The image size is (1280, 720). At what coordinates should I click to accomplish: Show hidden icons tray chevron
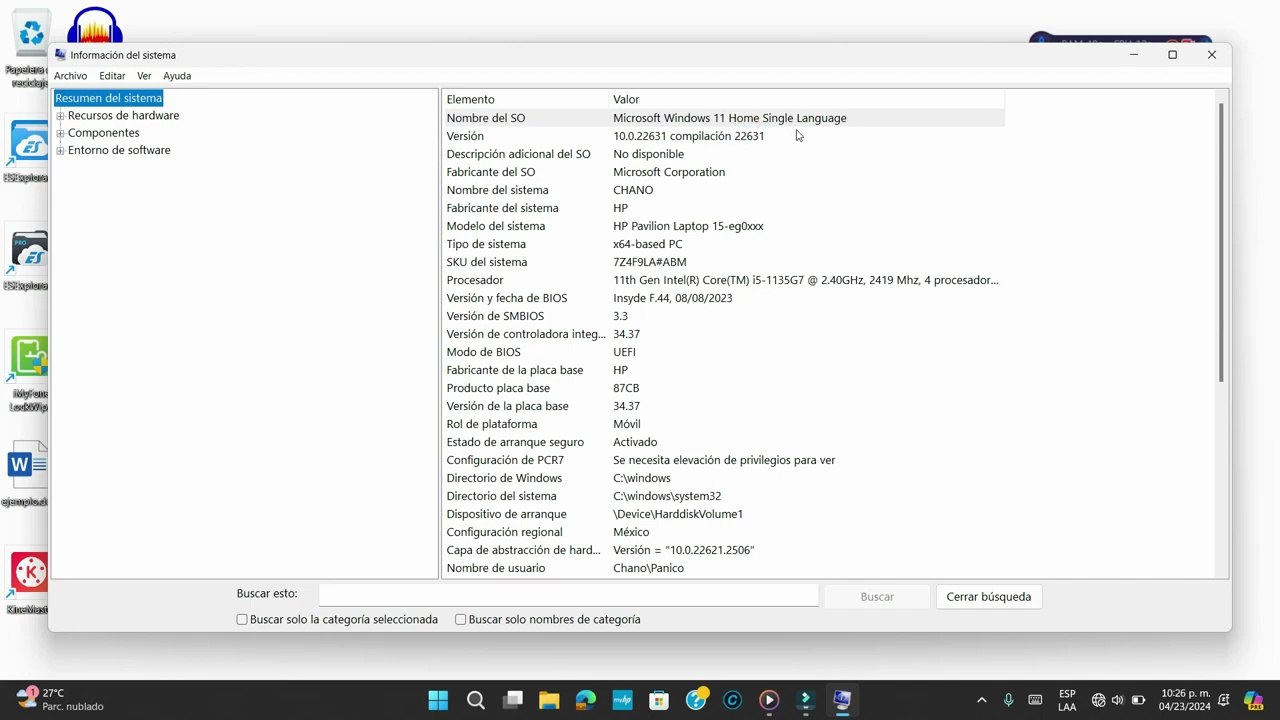point(981,700)
